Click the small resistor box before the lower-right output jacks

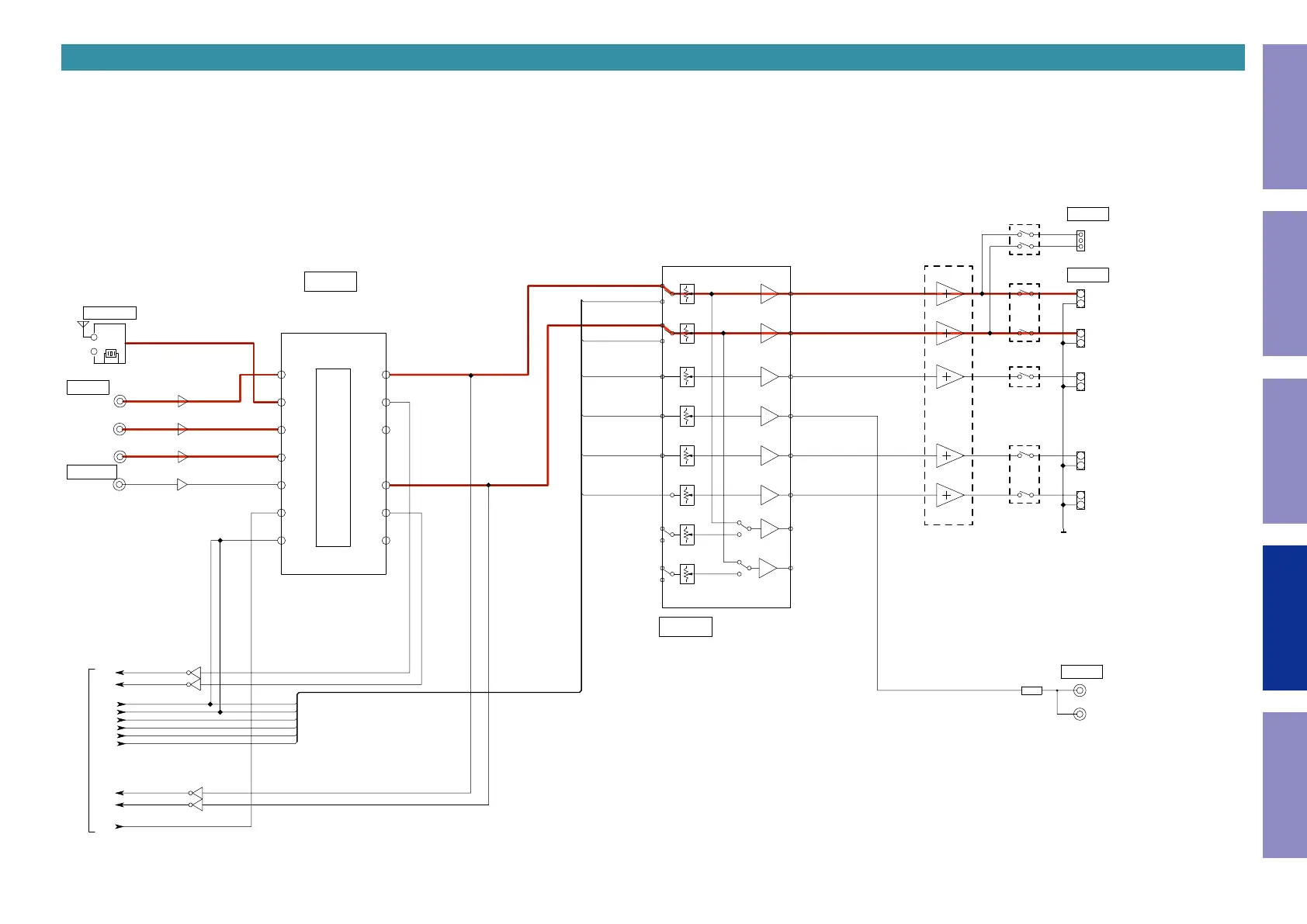pos(1031,690)
